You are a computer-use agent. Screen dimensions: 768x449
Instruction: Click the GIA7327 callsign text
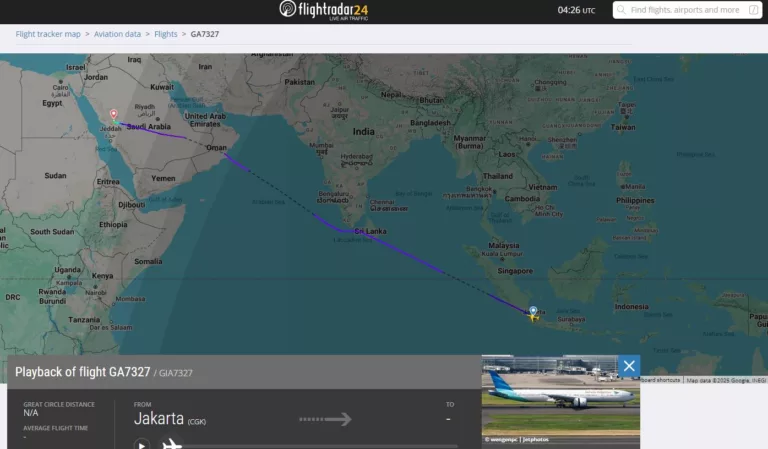coord(175,373)
